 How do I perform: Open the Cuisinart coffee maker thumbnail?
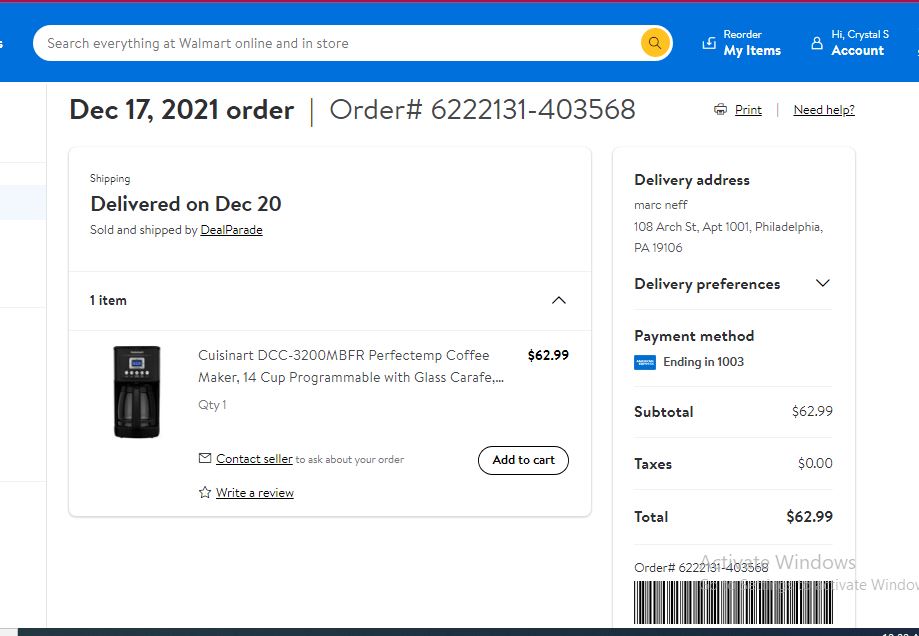point(137,392)
